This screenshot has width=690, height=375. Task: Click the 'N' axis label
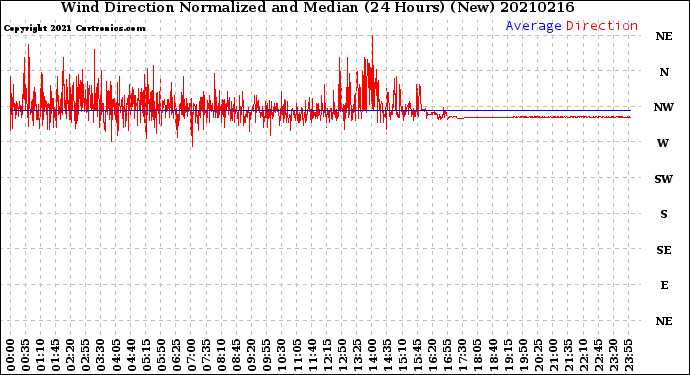pos(664,72)
